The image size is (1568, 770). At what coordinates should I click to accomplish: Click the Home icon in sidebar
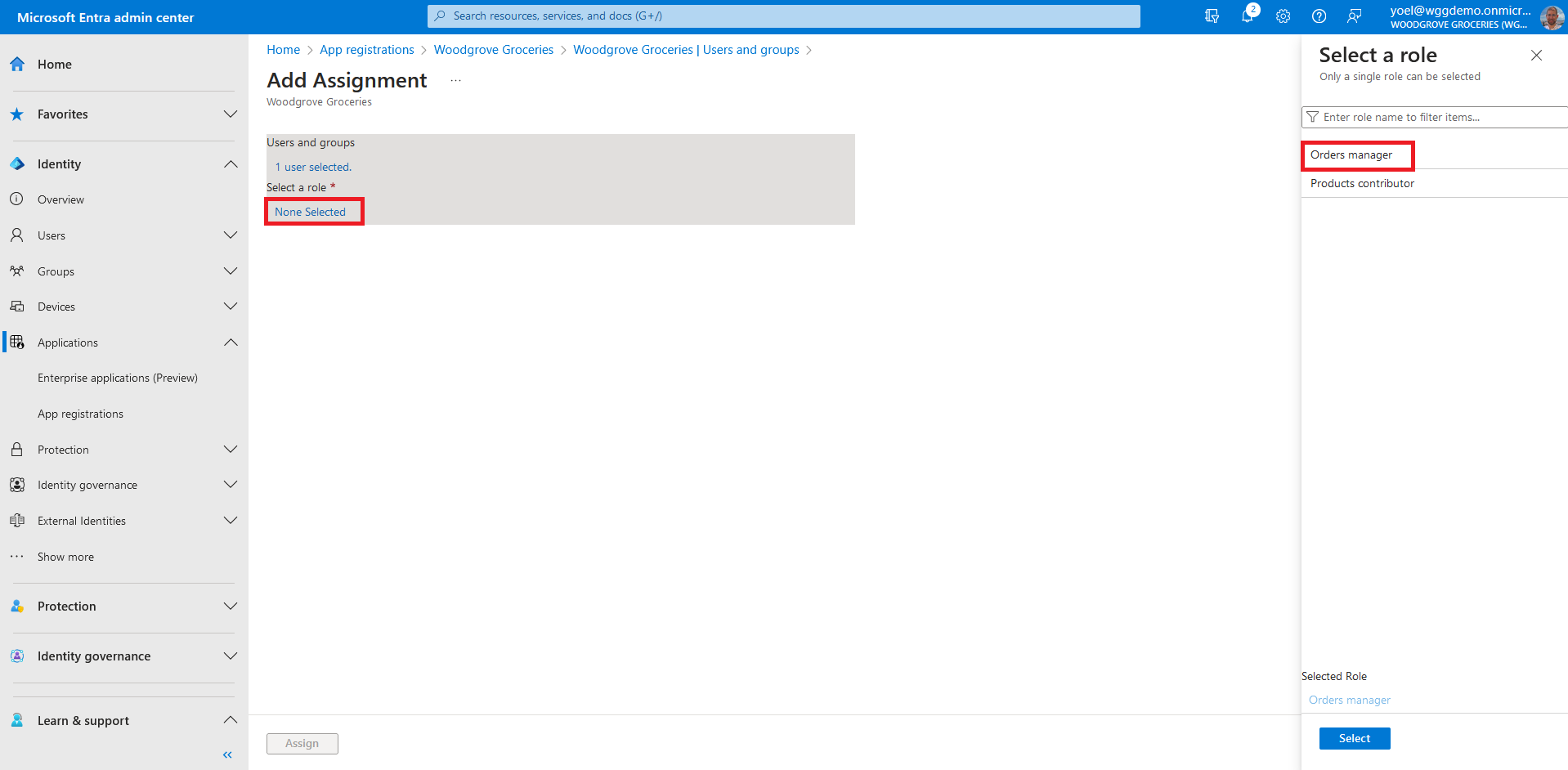coord(17,65)
